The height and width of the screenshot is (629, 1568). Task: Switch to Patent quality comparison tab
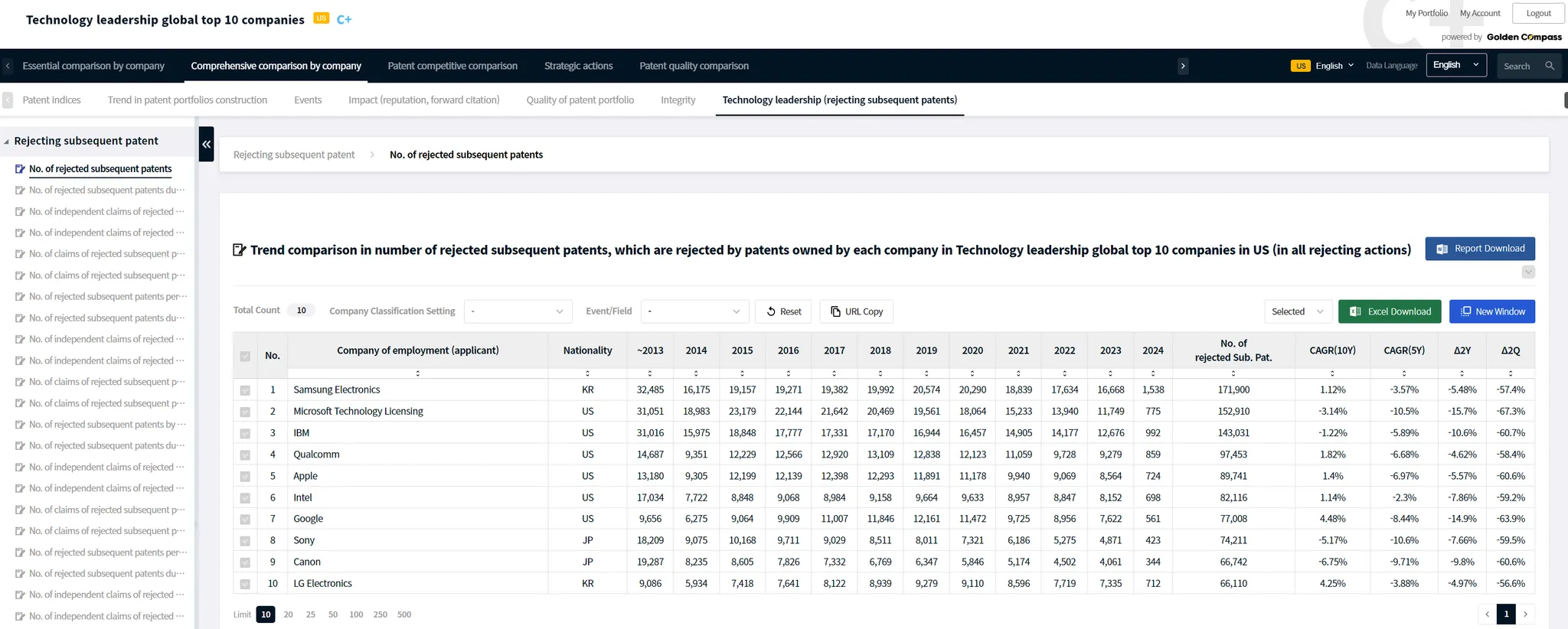[x=694, y=66]
